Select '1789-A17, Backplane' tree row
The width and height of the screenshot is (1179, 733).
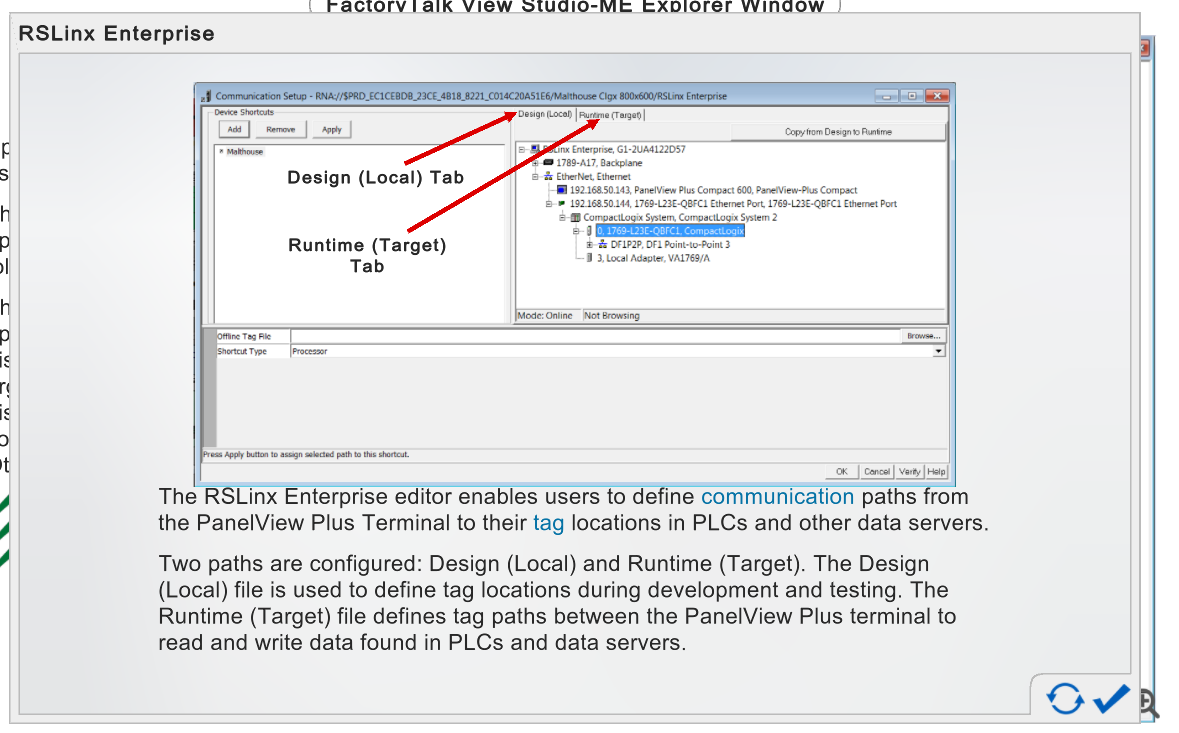point(599,163)
